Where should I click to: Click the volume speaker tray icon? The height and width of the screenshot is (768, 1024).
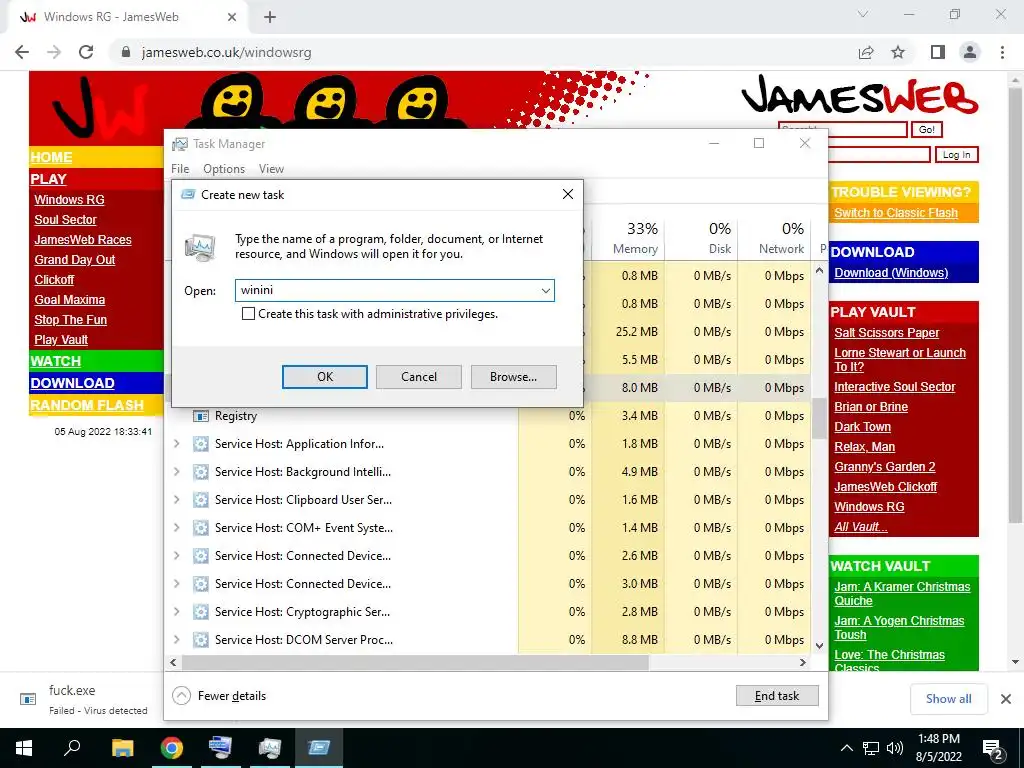[x=895, y=748]
